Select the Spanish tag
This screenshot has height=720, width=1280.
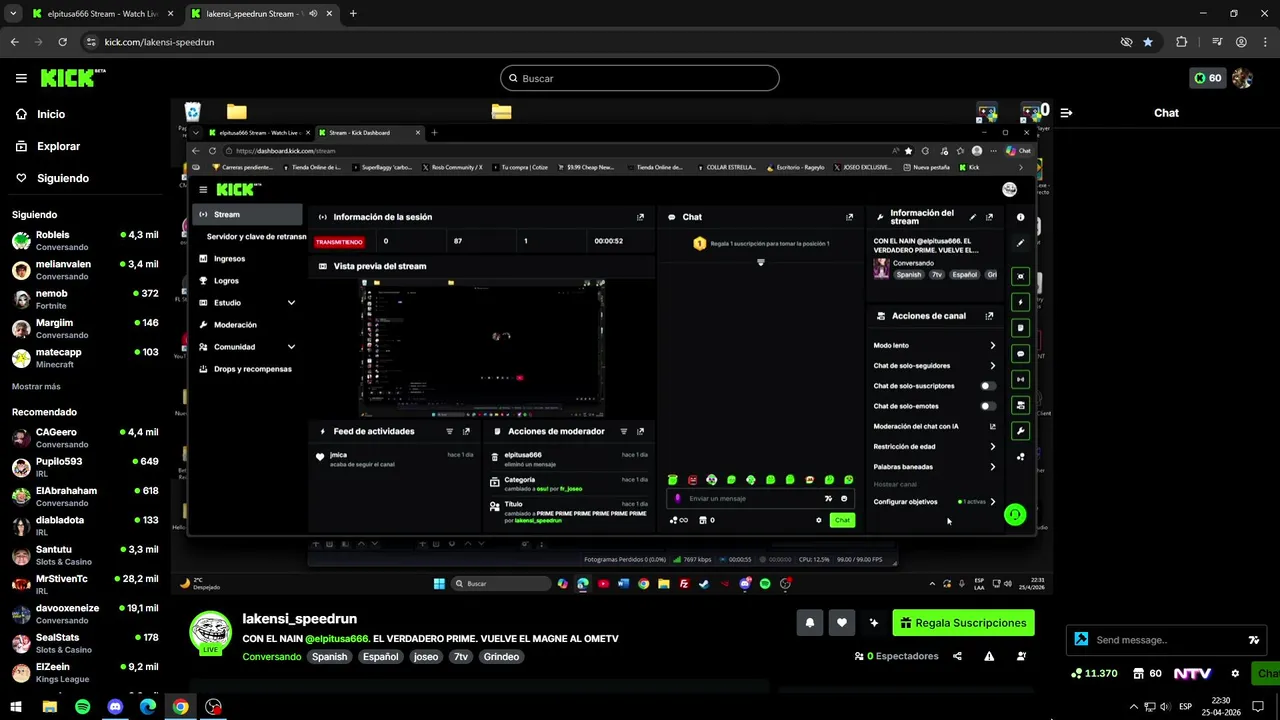coord(329,657)
